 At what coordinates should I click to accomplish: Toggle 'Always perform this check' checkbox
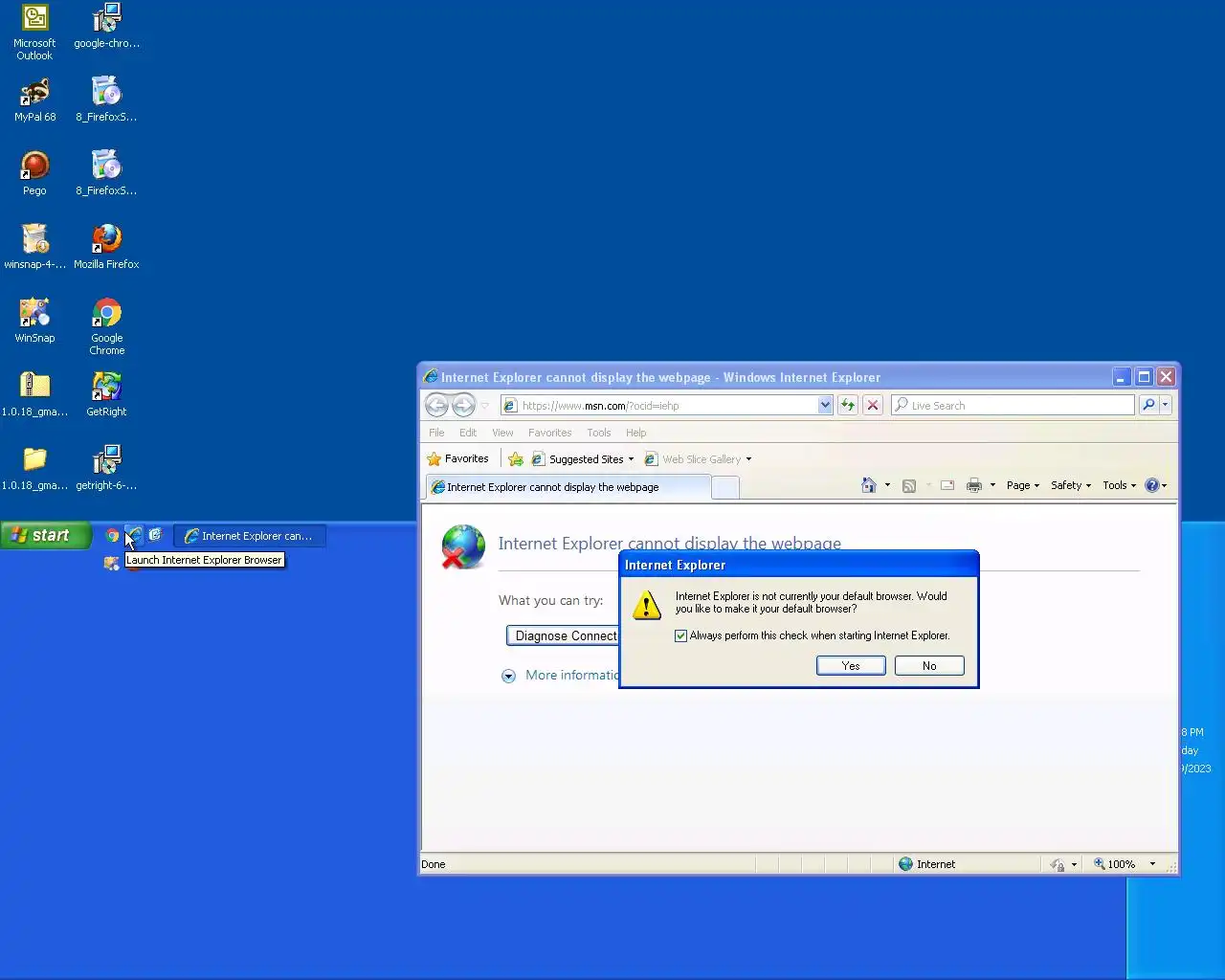point(681,635)
